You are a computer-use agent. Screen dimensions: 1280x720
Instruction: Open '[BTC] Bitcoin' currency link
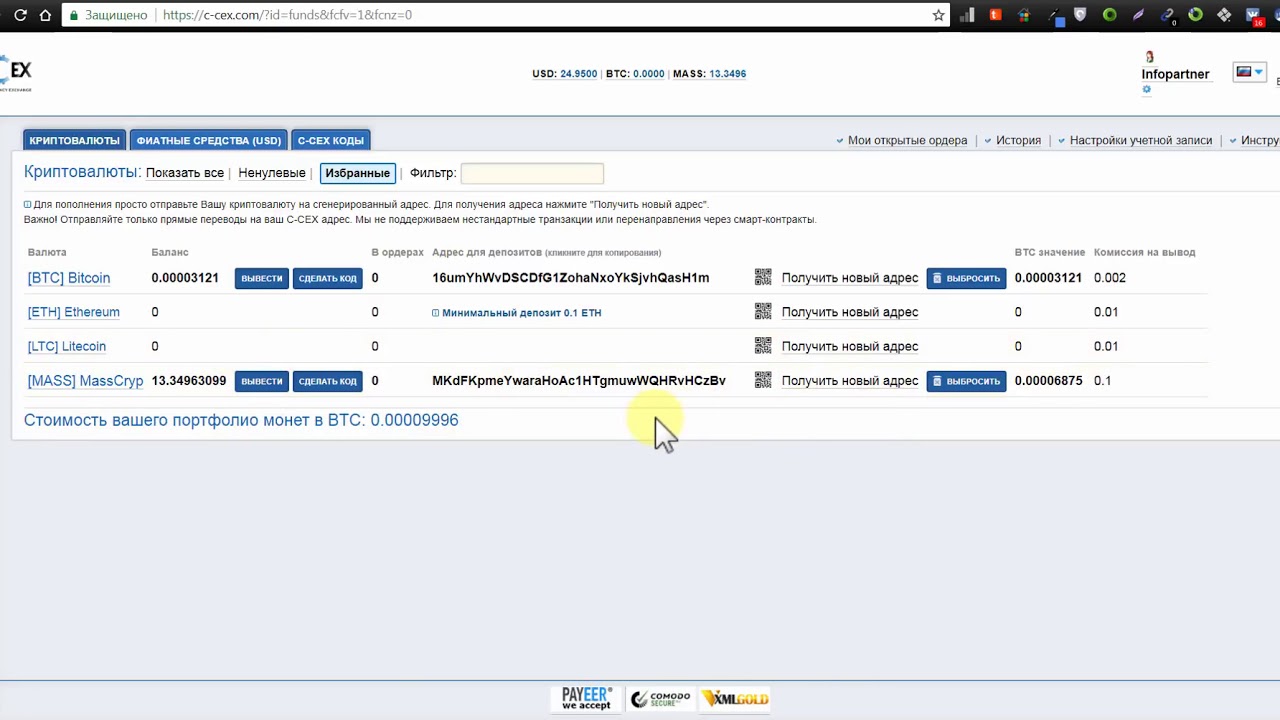click(x=69, y=278)
